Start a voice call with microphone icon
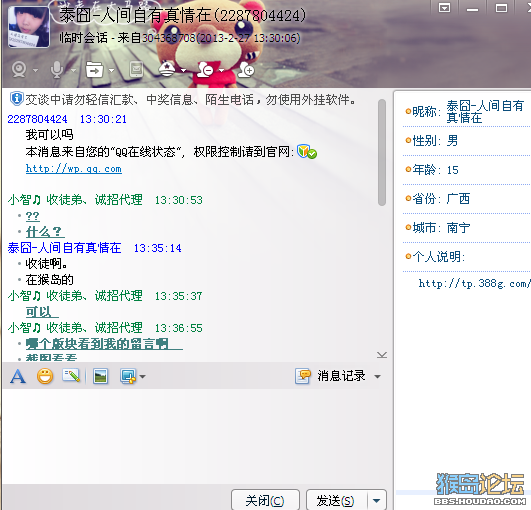Screen dimensions: 531x510 [57, 69]
